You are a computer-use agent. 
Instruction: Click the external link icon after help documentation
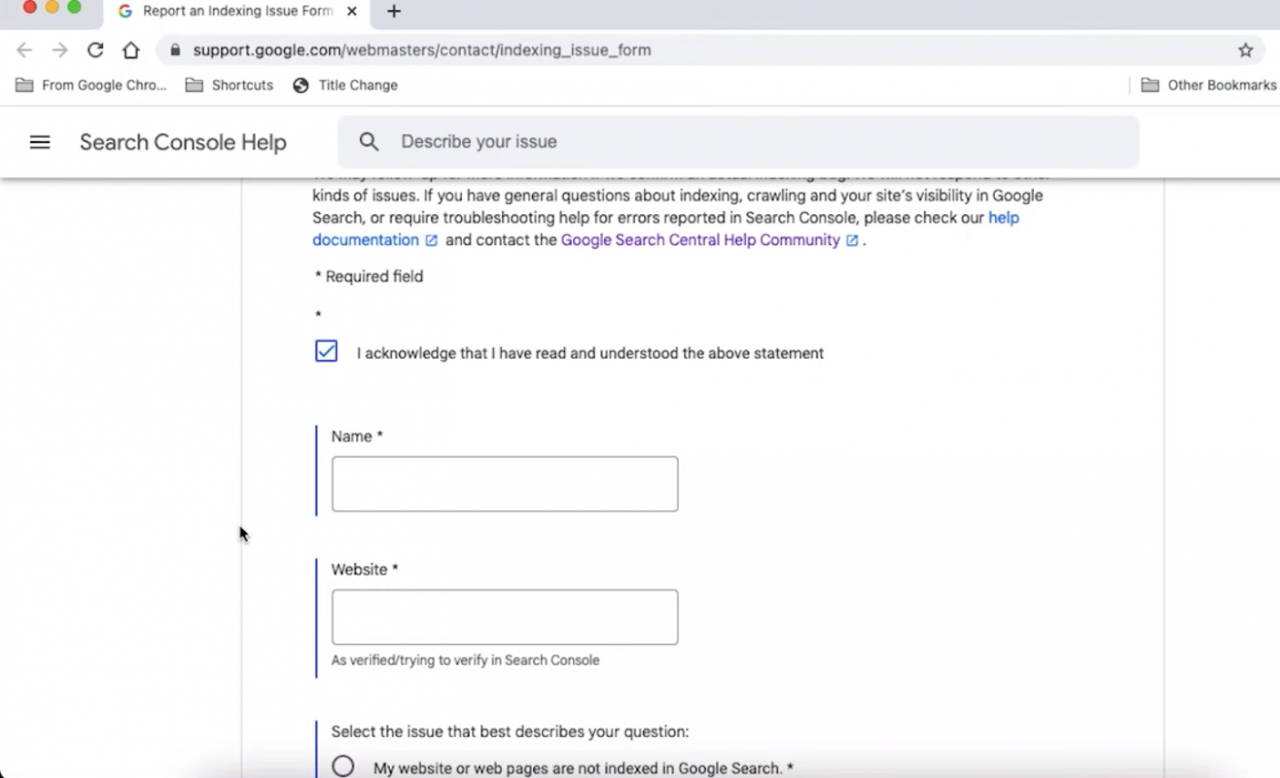pos(431,241)
